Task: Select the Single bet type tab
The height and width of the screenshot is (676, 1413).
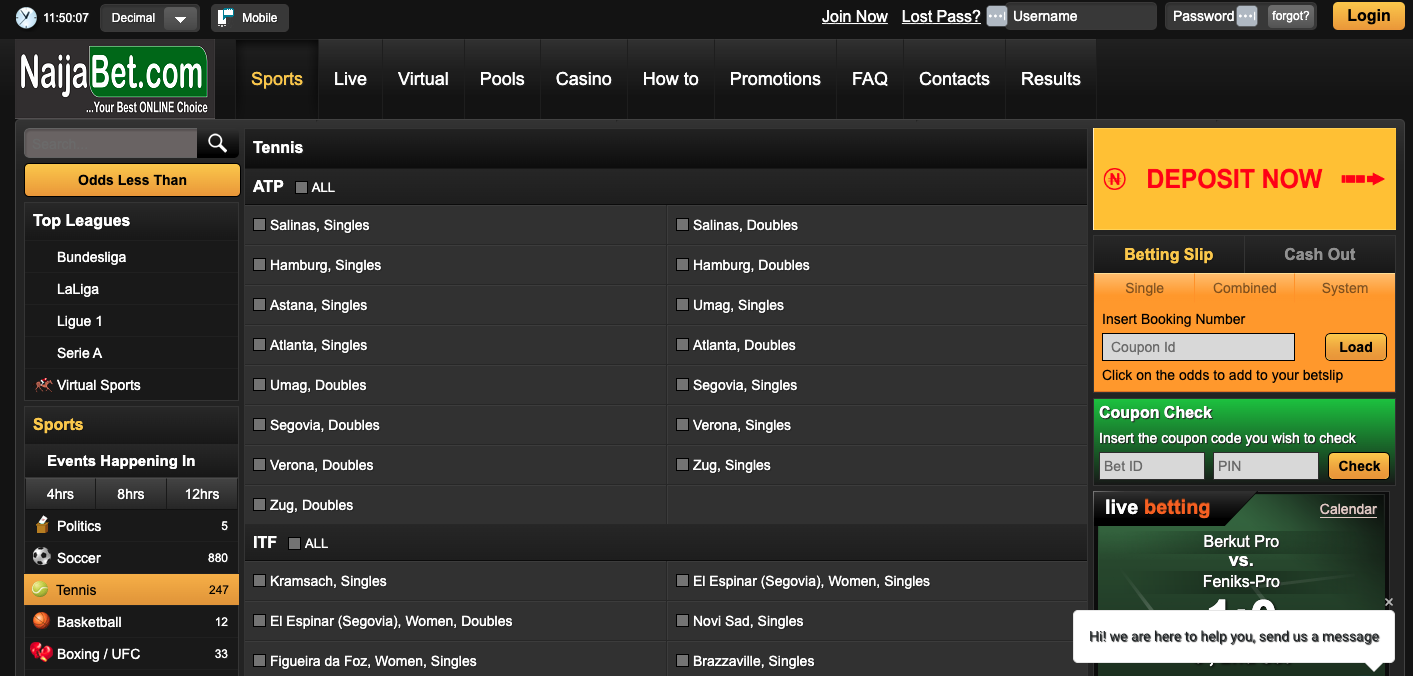Action: [x=1145, y=288]
